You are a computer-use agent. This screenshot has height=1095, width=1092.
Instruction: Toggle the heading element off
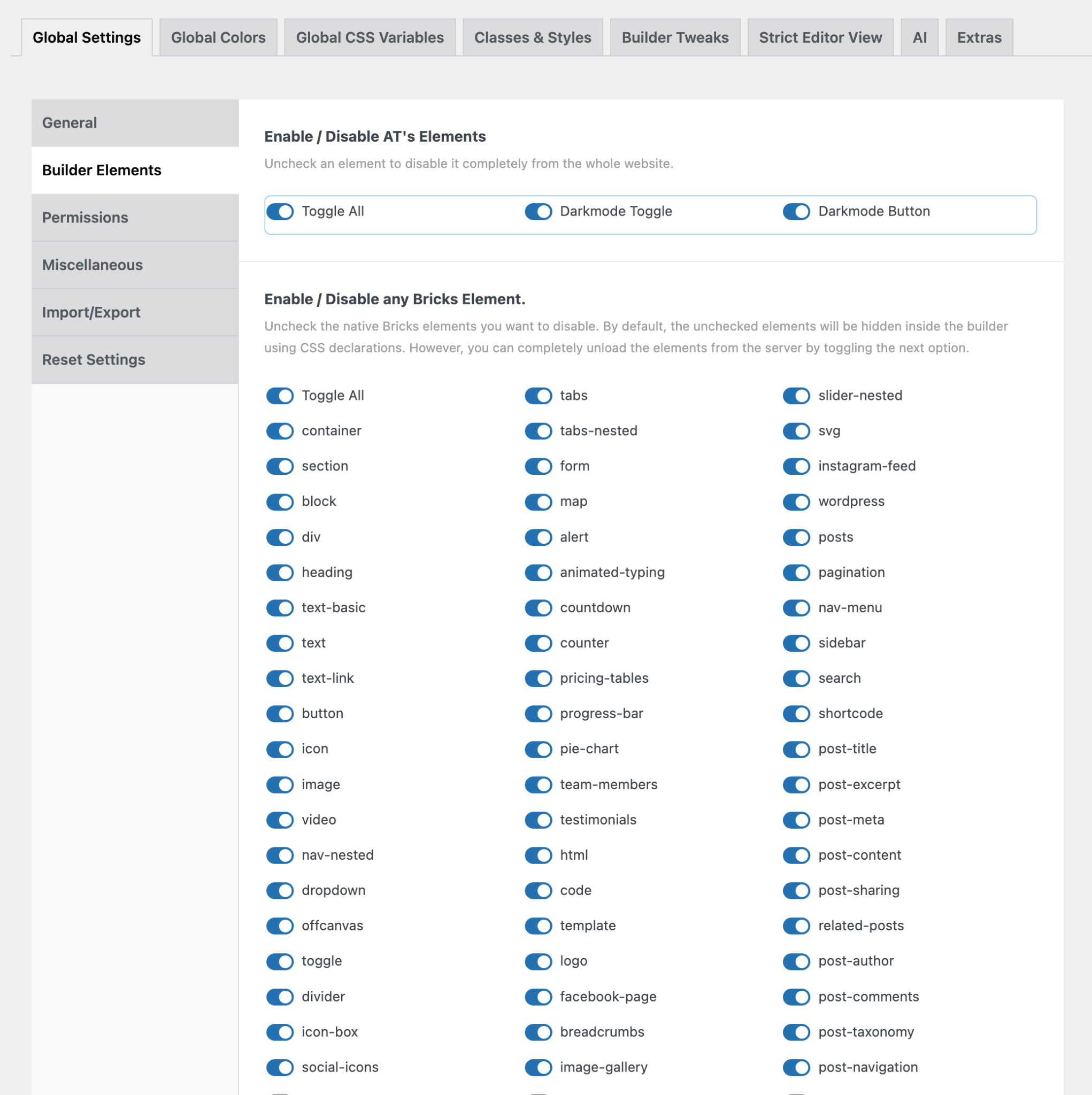280,573
